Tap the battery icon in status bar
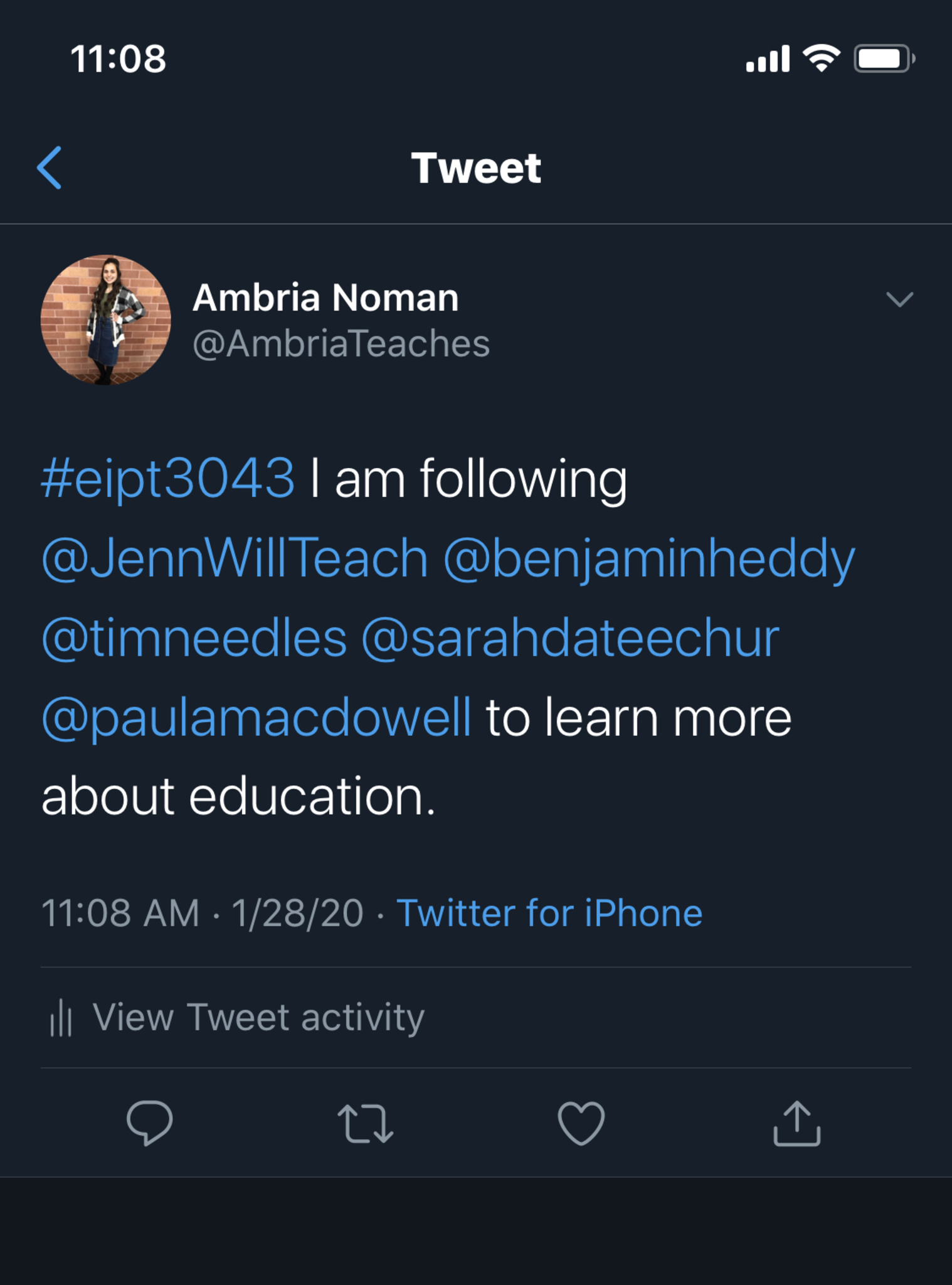 pyautogui.click(x=884, y=59)
